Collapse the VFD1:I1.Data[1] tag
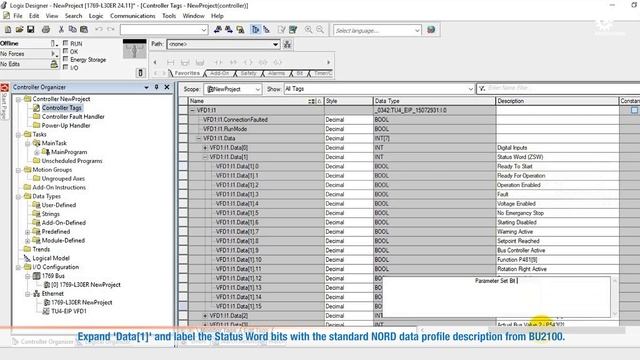The height and width of the screenshot is (360, 640). tap(205, 157)
